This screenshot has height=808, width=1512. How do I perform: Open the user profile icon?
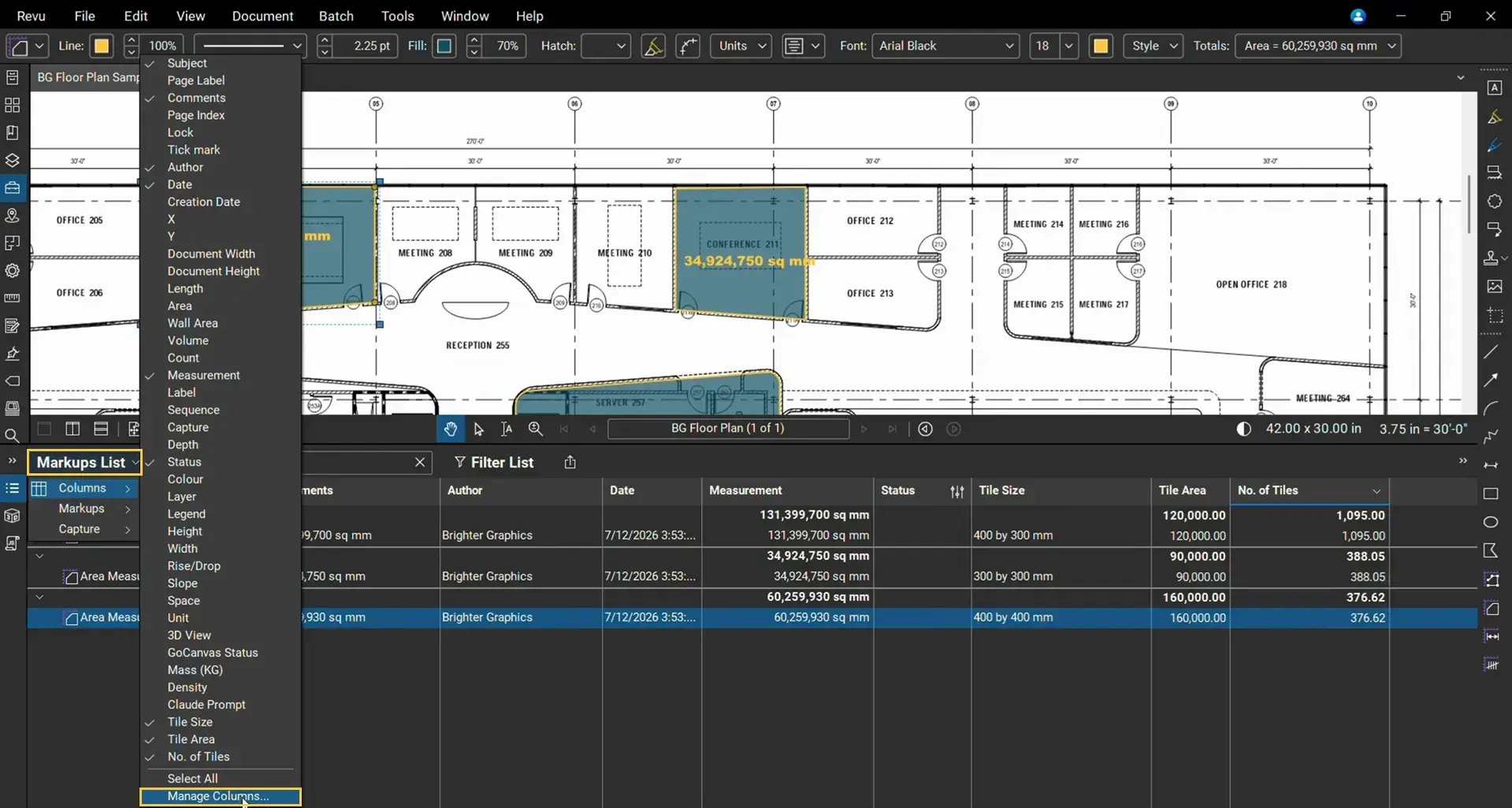point(1358,16)
